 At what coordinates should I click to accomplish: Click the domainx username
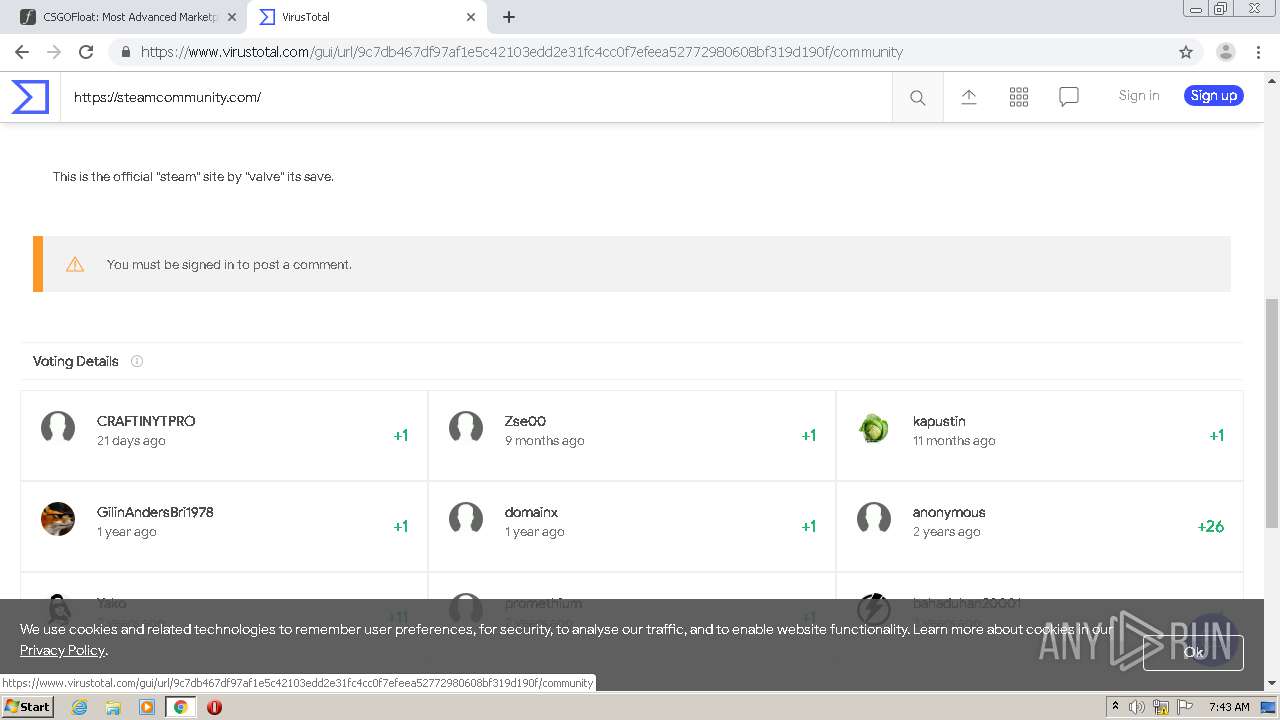tap(531, 512)
